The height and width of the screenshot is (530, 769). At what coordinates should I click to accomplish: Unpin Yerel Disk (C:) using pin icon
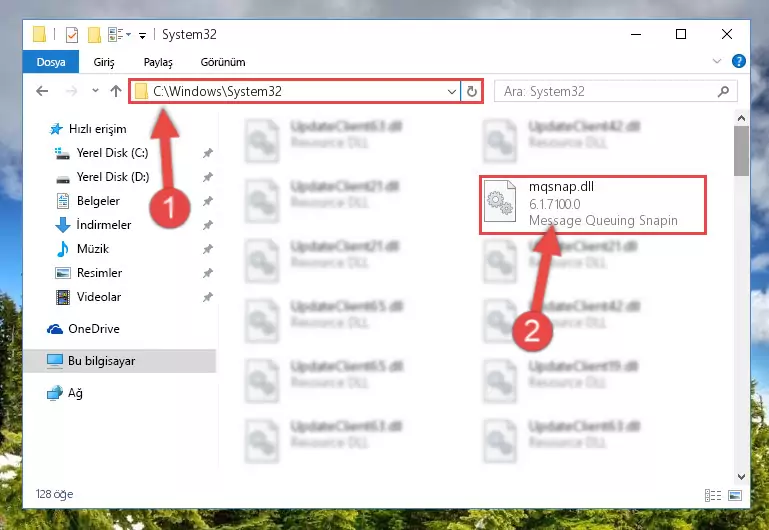point(208,153)
